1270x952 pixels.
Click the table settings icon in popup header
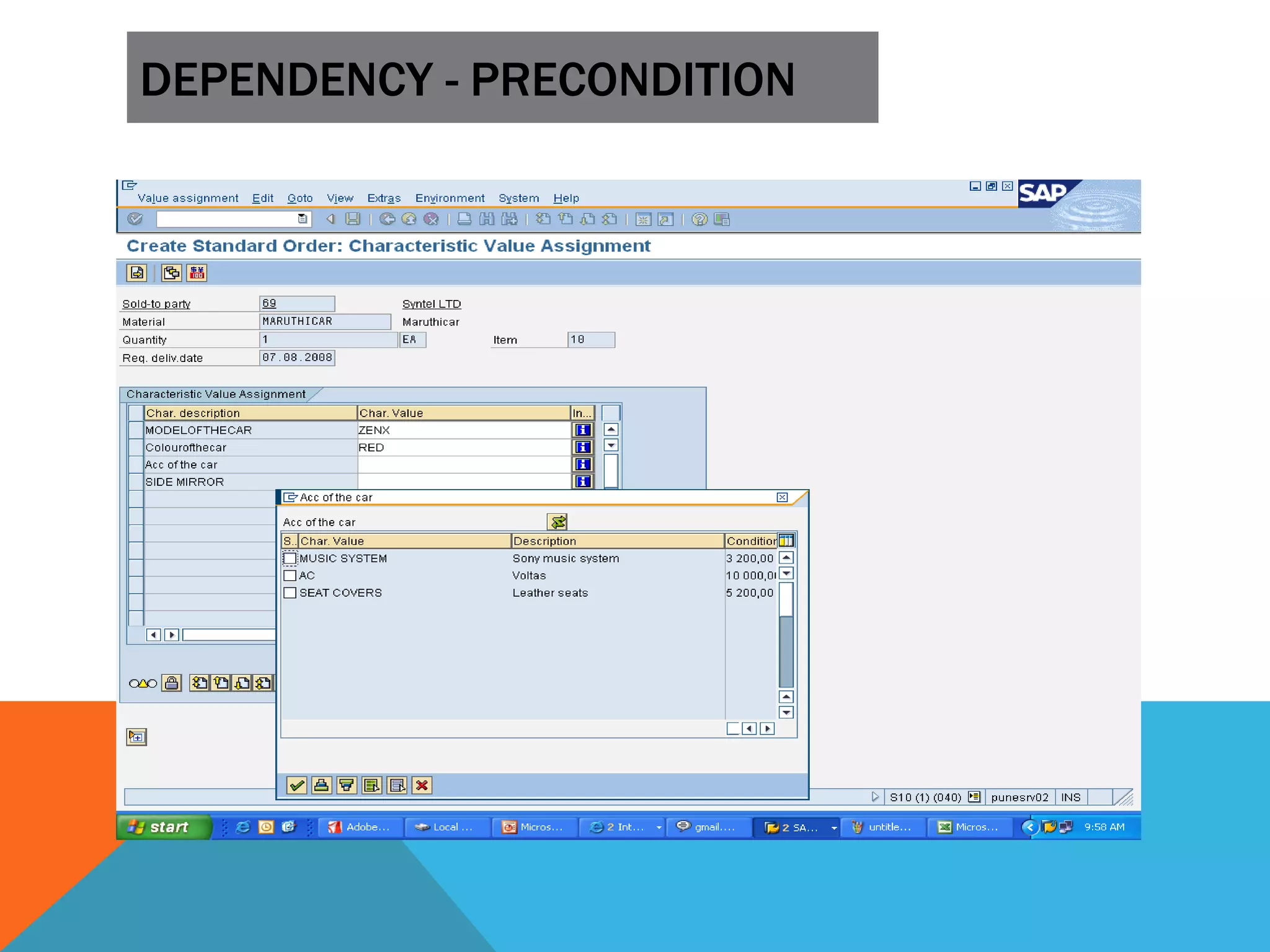tap(786, 541)
